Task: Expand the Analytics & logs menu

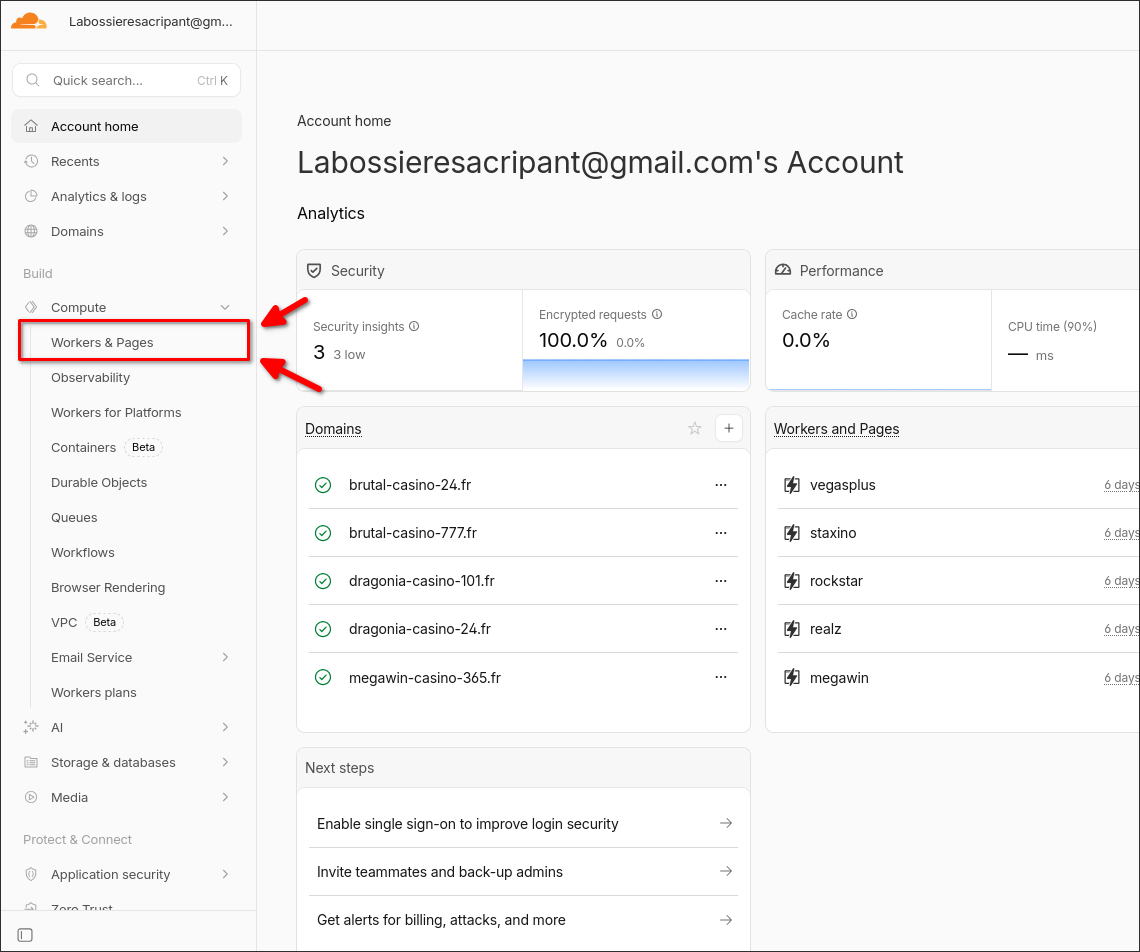Action: coord(225,196)
